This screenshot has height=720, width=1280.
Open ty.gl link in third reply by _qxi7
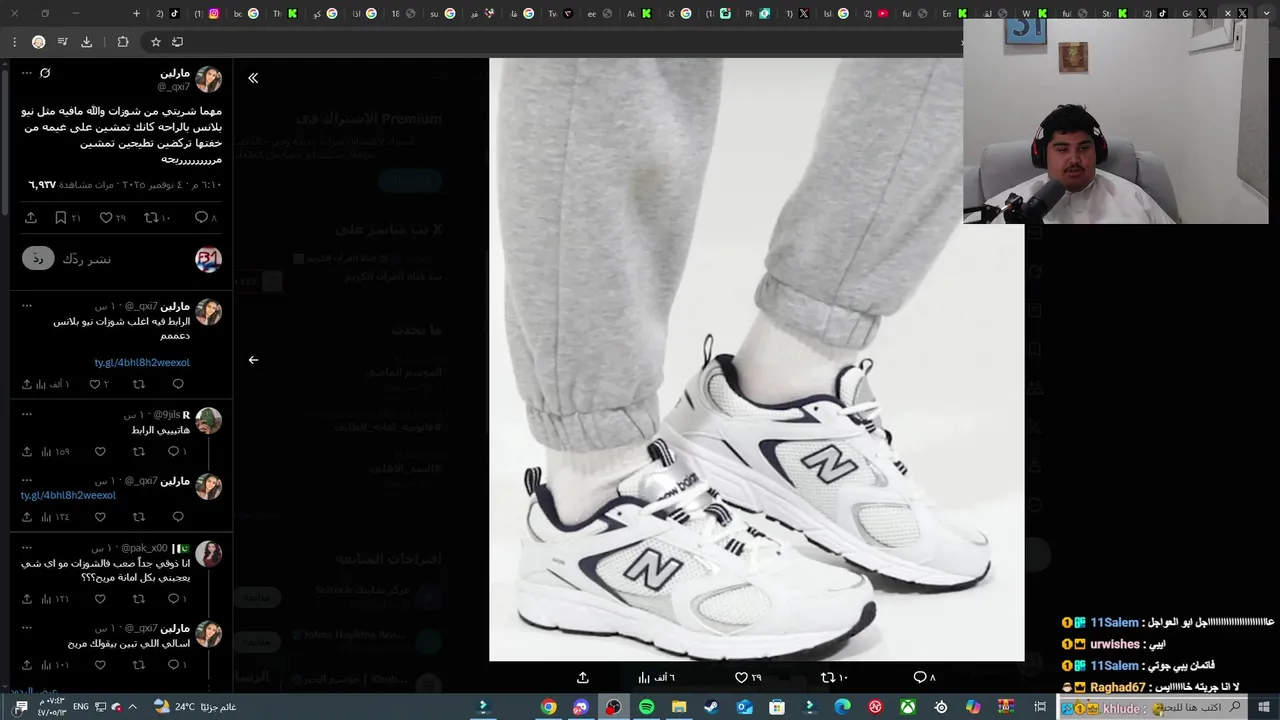[x=68, y=495]
